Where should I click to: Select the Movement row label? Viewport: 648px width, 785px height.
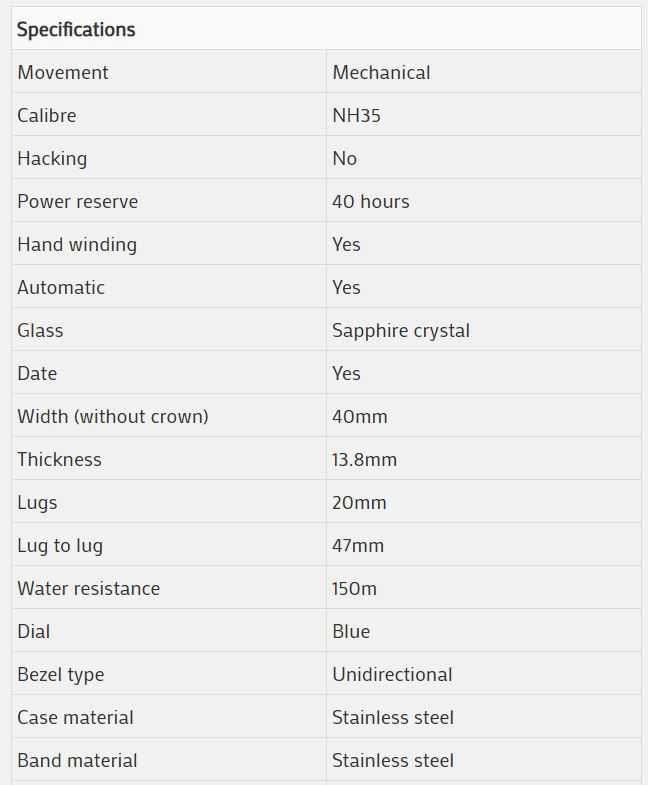[63, 73]
